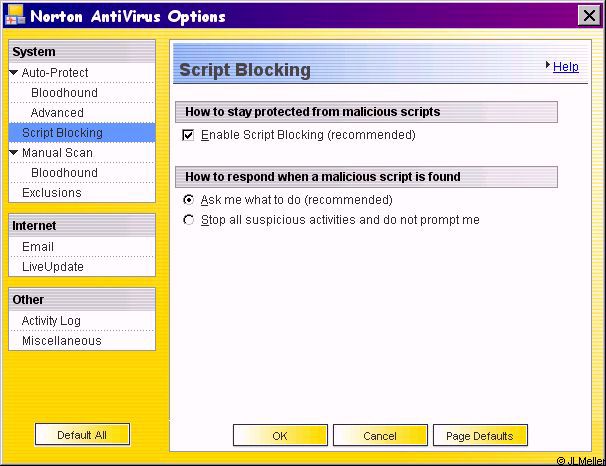Open the Activity Log page
The width and height of the screenshot is (606, 466).
51,321
